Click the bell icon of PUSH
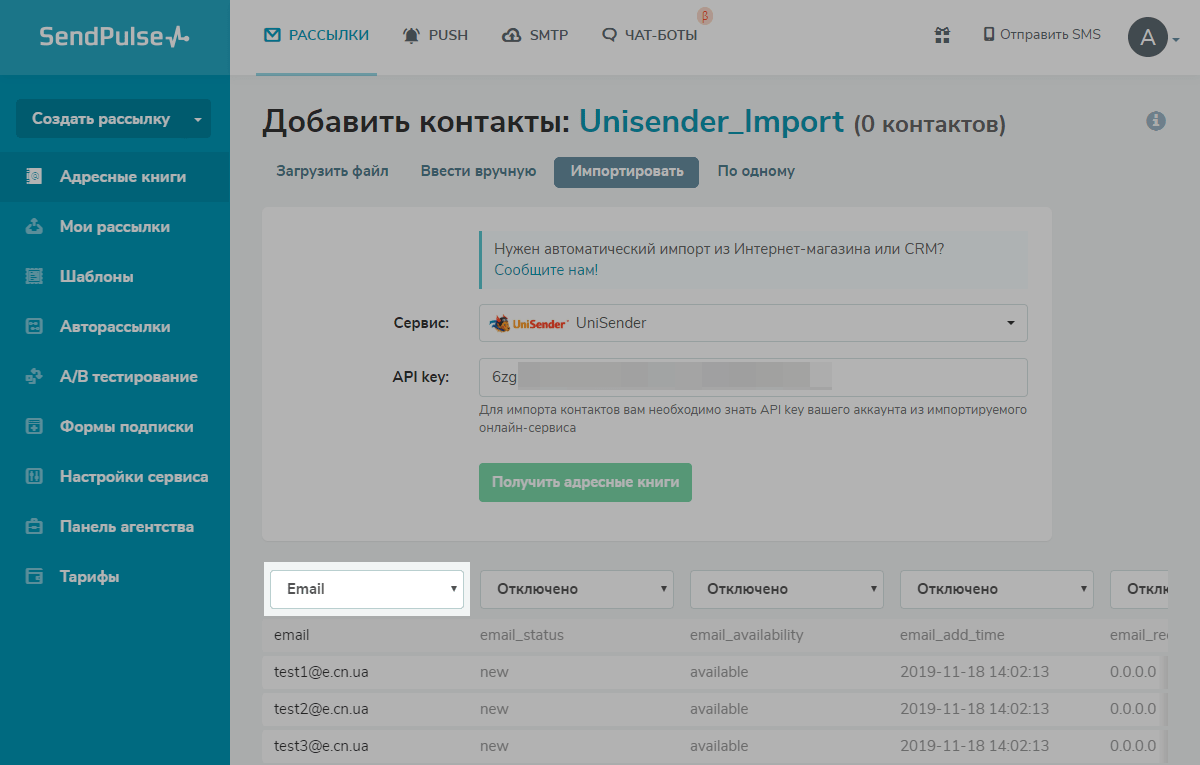The height and width of the screenshot is (765, 1200). click(x=412, y=35)
